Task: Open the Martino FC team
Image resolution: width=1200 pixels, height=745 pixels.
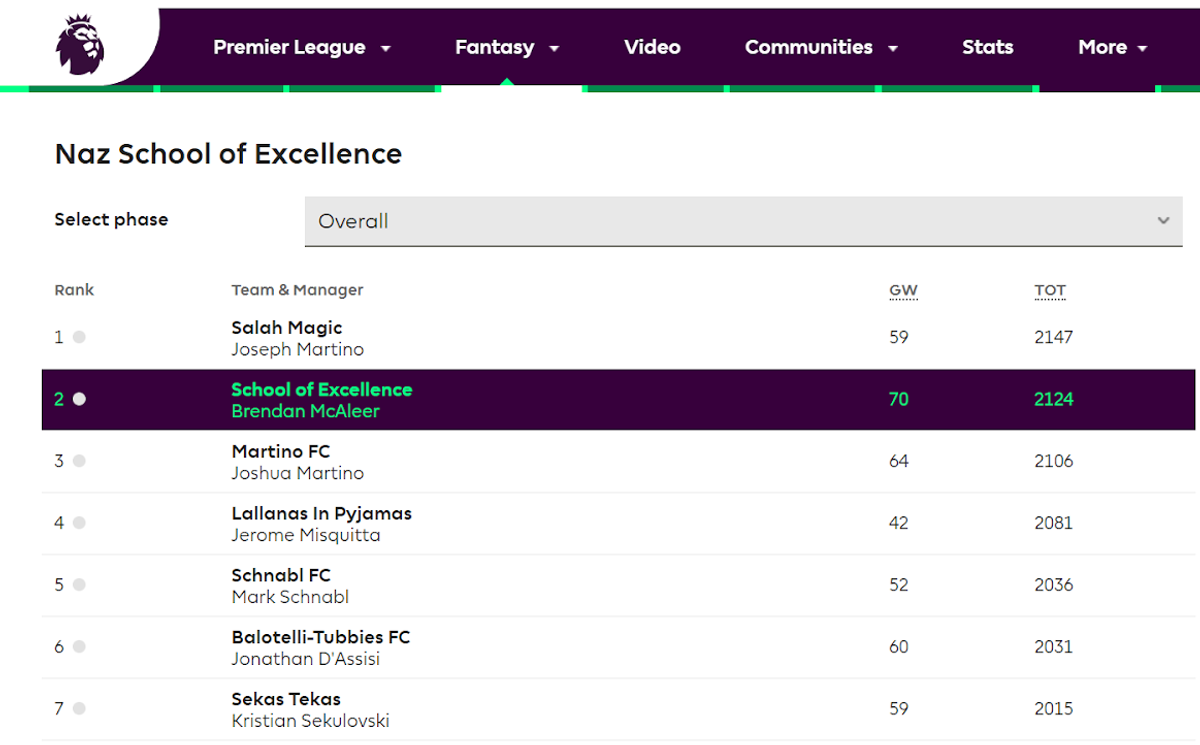Action: (x=280, y=452)
